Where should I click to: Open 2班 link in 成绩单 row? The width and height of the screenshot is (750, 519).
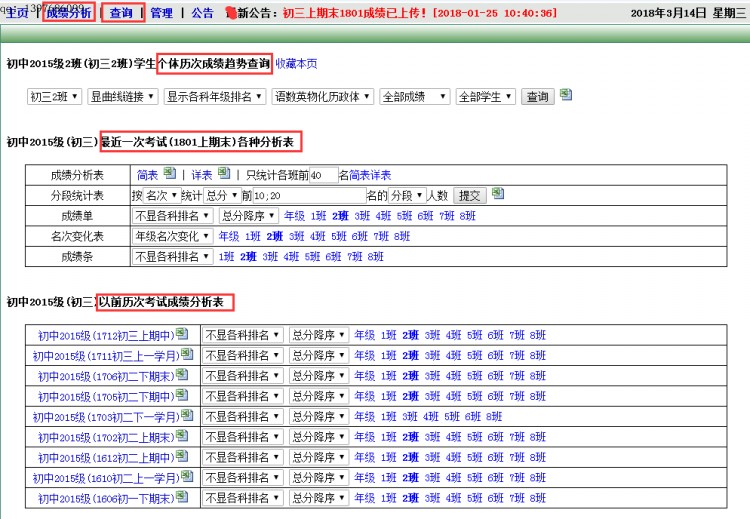coord(340,216)
